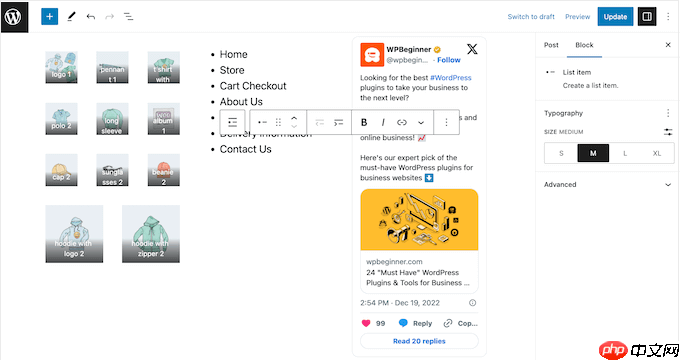Select font size XL
Screen dimensions: 680x360
pos(657,153)
